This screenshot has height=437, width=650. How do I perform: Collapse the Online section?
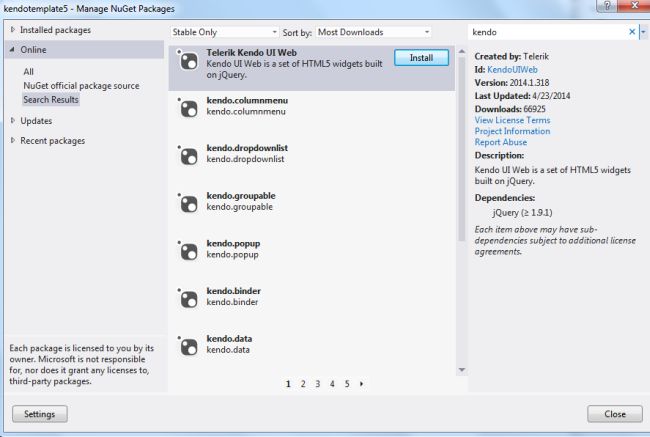coord(12,49)
